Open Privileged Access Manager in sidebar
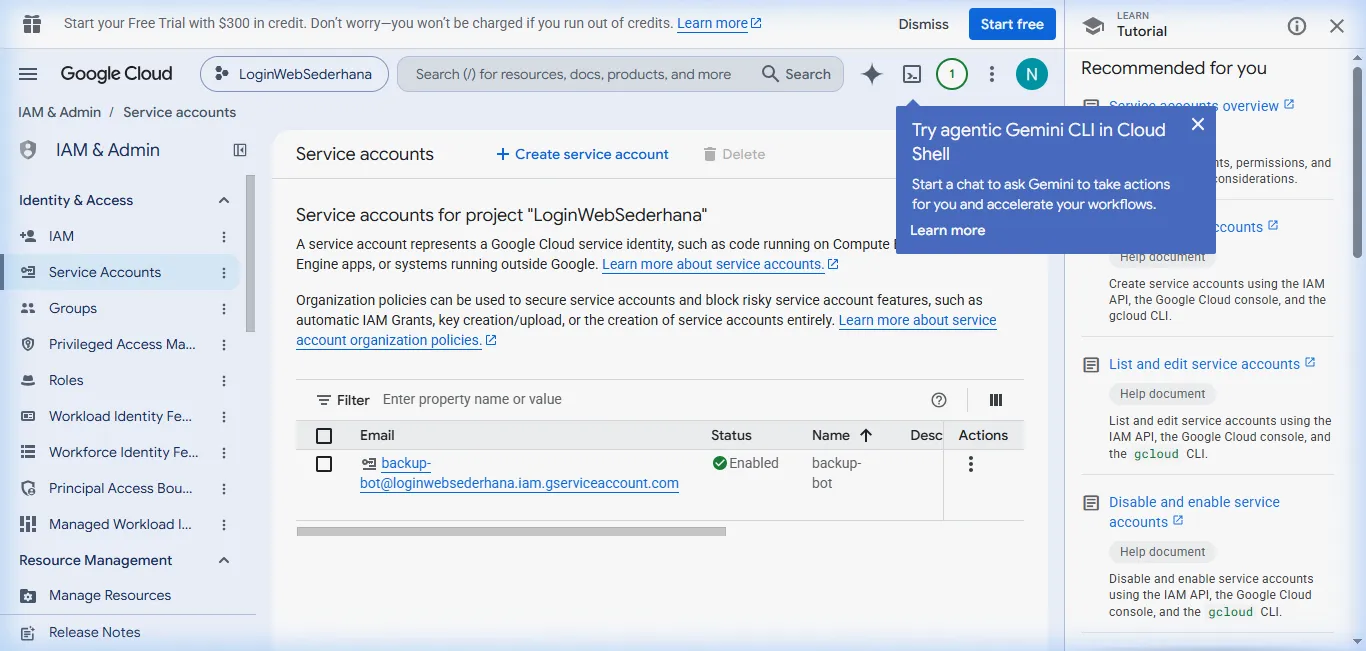Viewport: 1366px width, 651px height. click(x=122, y=344)
